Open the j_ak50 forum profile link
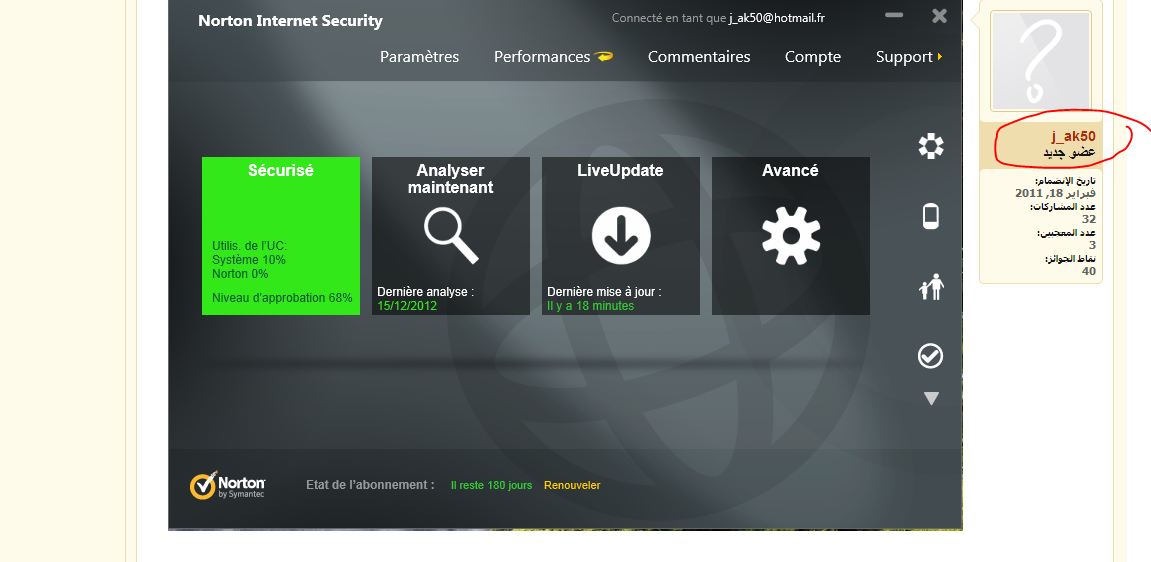Screen dimensions: 1151x562 1073,136
